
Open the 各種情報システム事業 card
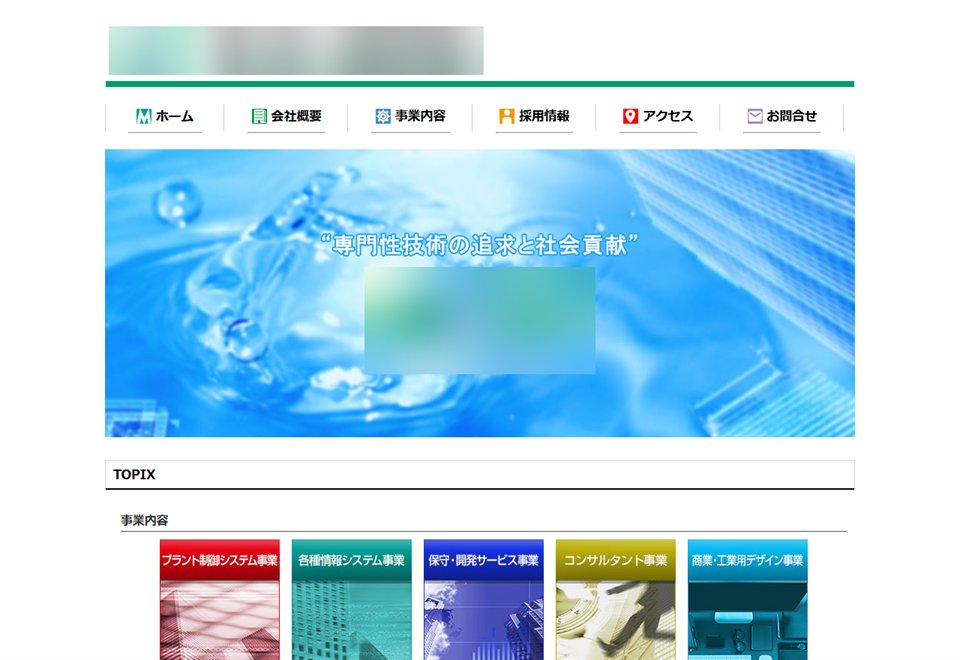[x=351, y=599]
